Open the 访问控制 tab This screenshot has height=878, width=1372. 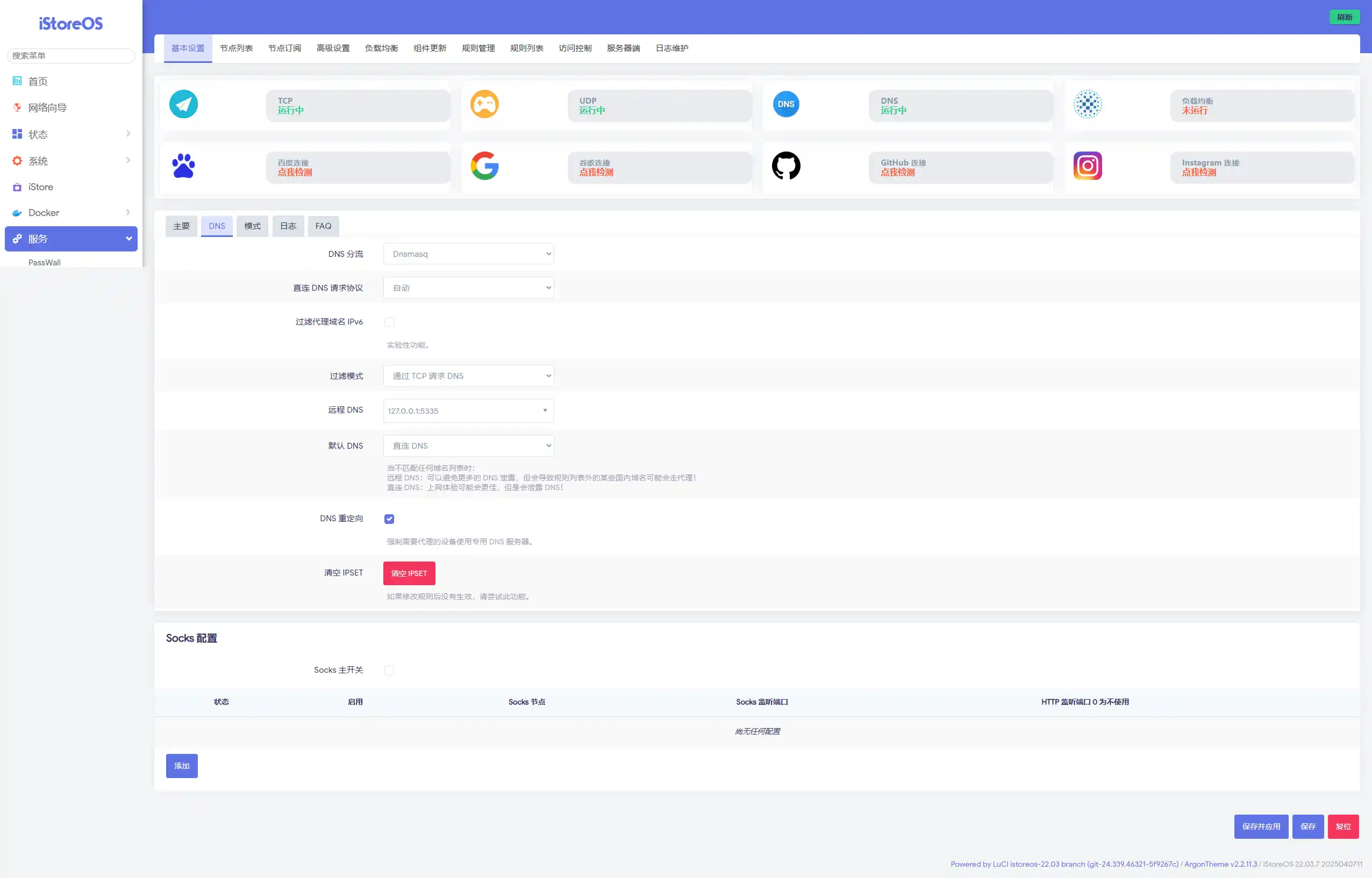pyautogui.click(x=575, y=48)
